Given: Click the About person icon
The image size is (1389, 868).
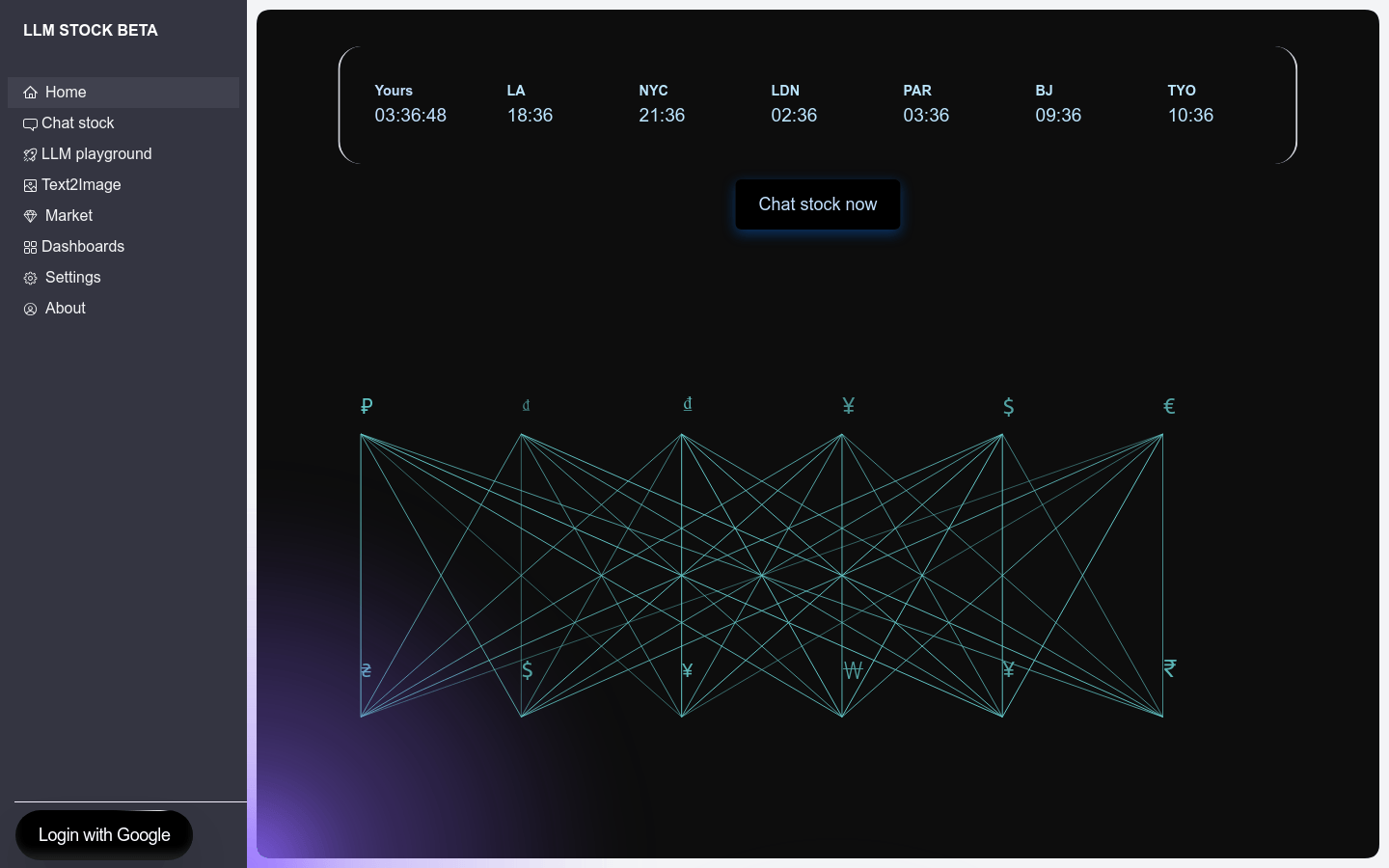Looking at the screenshot, I should (30, 309).
